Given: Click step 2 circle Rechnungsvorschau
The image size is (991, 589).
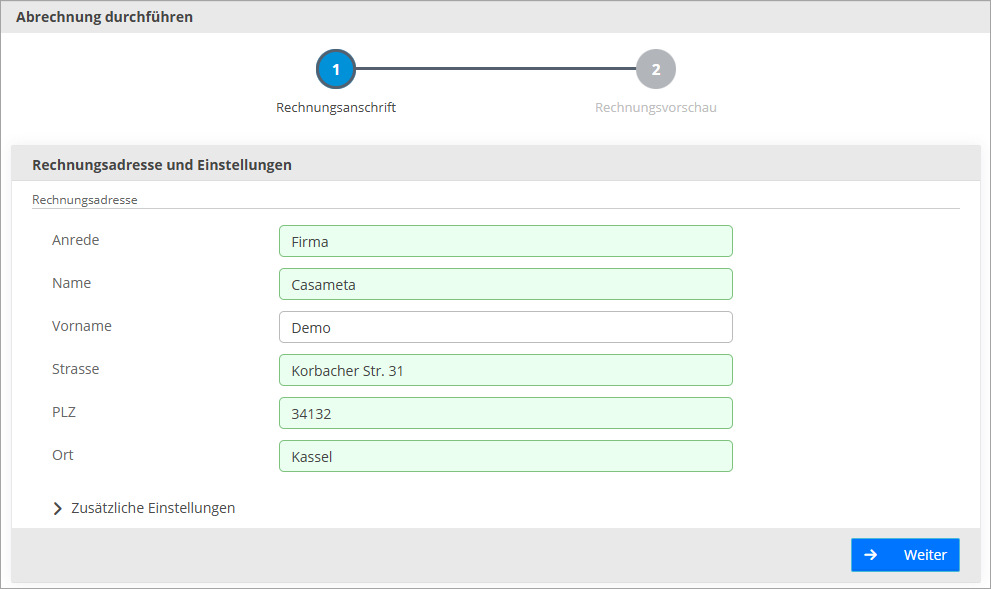Looking at the screenshot, I should point(655,69).
